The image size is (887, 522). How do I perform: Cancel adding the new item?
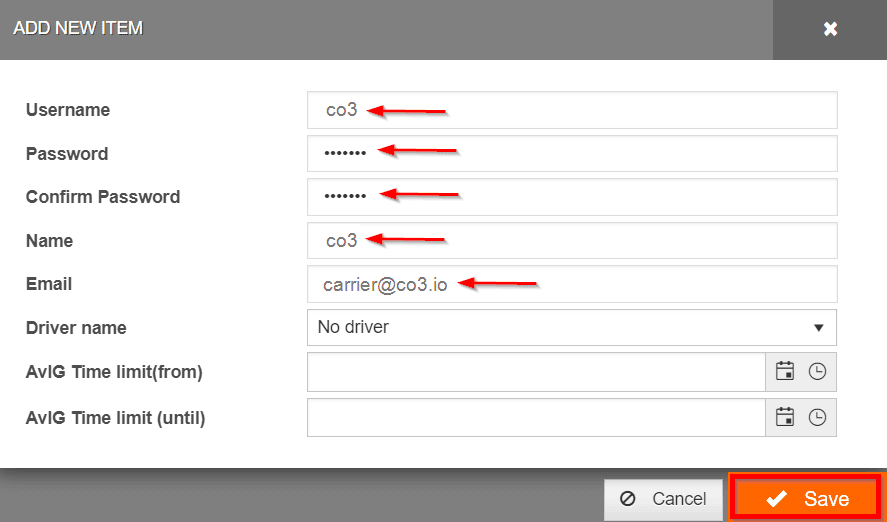pos(663,499)
